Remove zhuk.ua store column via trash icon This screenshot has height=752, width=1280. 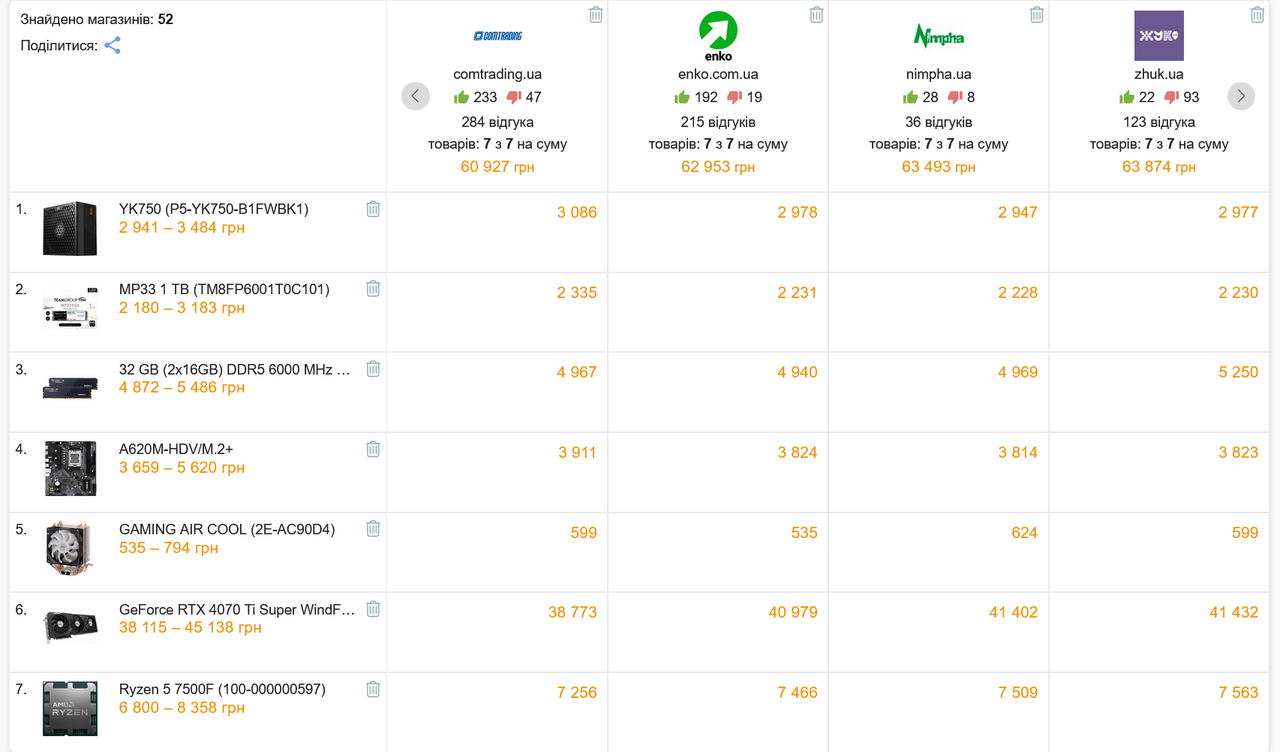point(1258,14)
